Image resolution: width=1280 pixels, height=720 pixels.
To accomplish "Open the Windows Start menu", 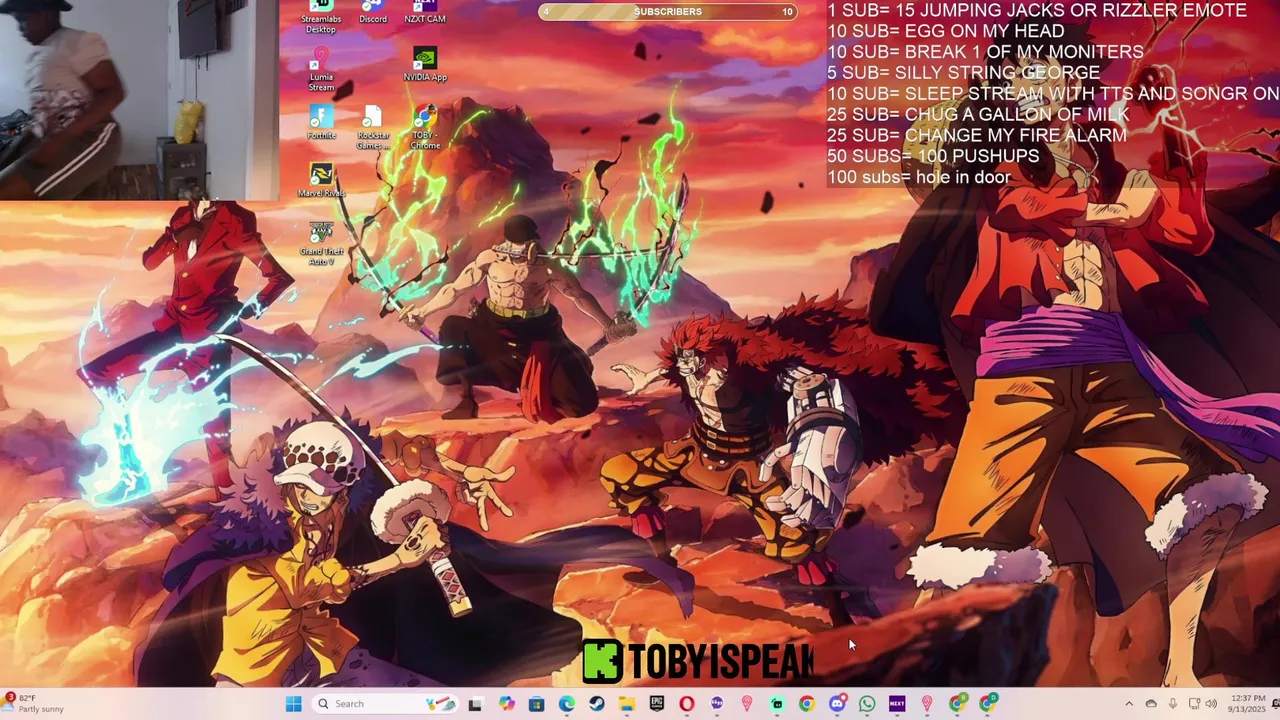I will point(293,704).
